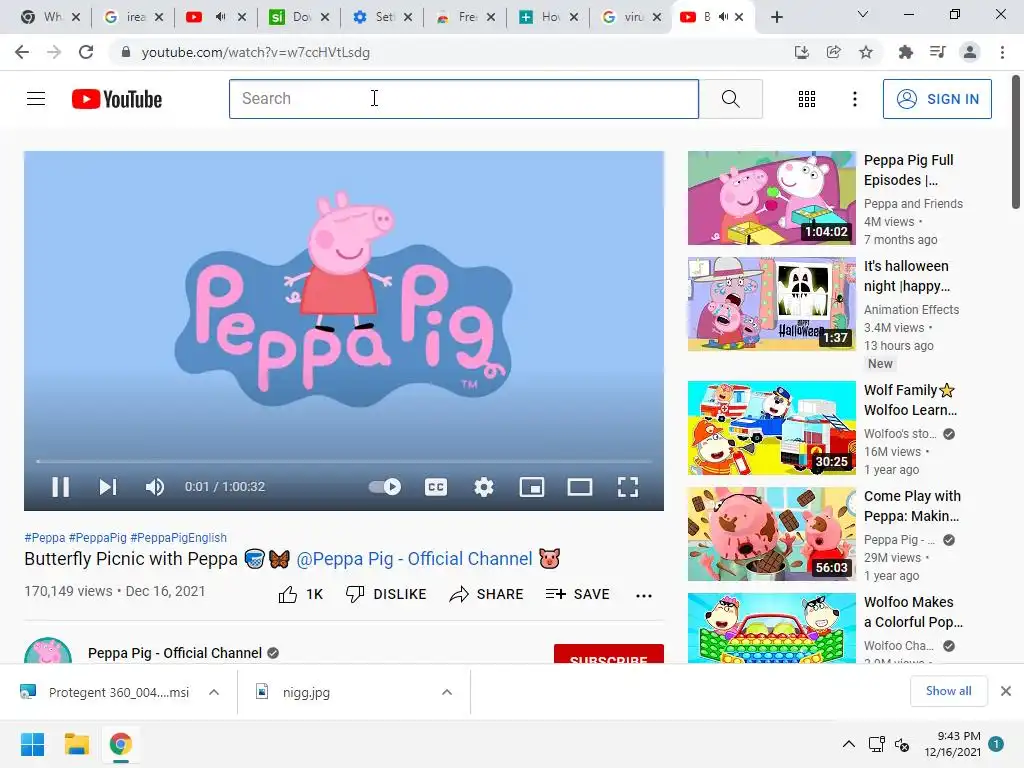Viewport: 1024px width, 768px height.
Task: Expand options for Protegent 360 msi download
Action: point(214,692)
